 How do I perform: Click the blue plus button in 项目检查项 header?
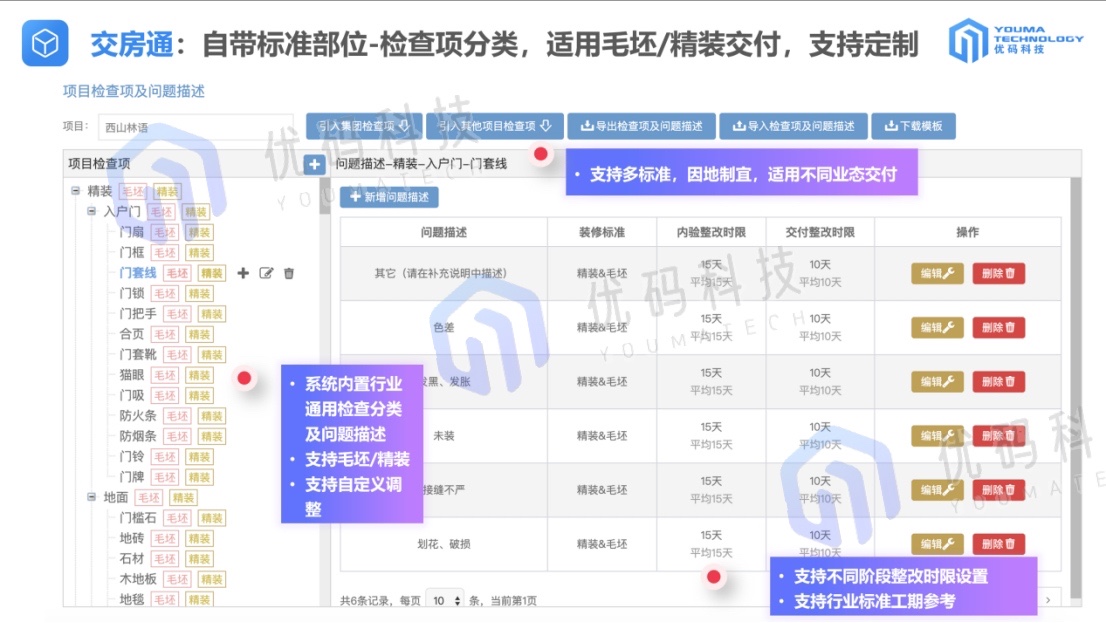point(314,165)
